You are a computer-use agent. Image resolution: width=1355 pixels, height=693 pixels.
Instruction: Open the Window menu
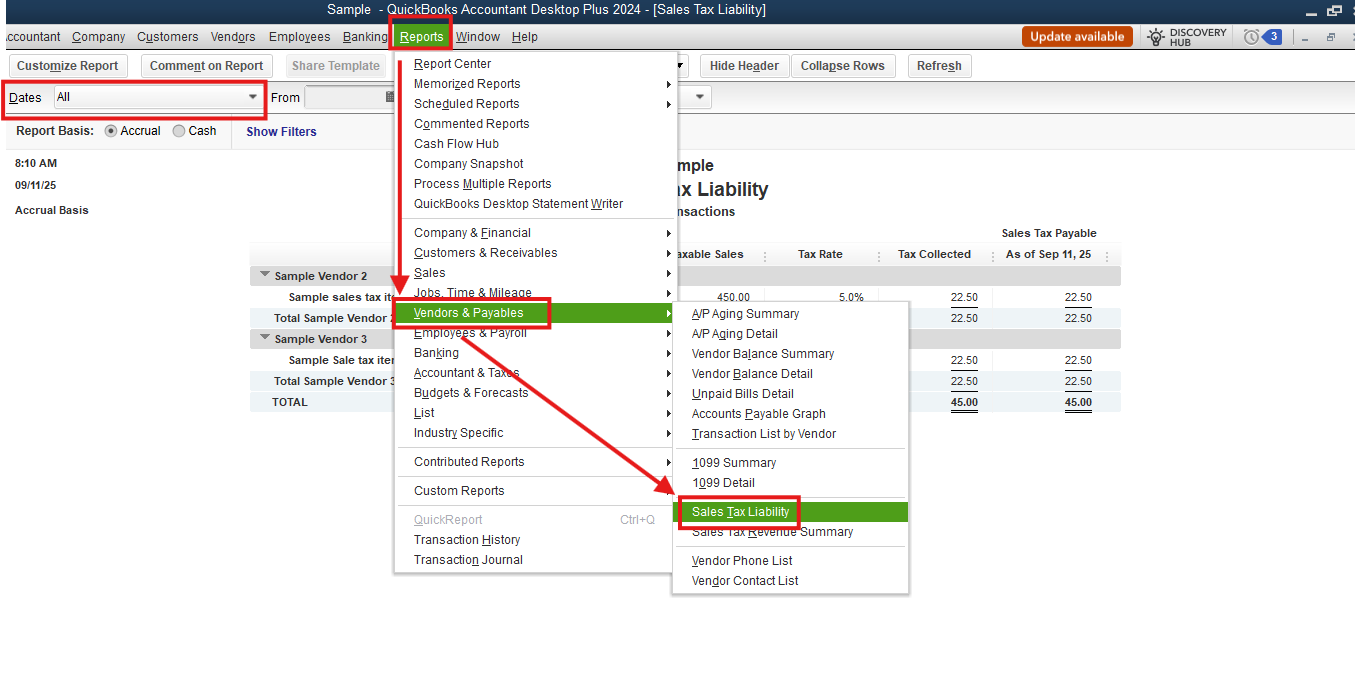pos(478,37)
